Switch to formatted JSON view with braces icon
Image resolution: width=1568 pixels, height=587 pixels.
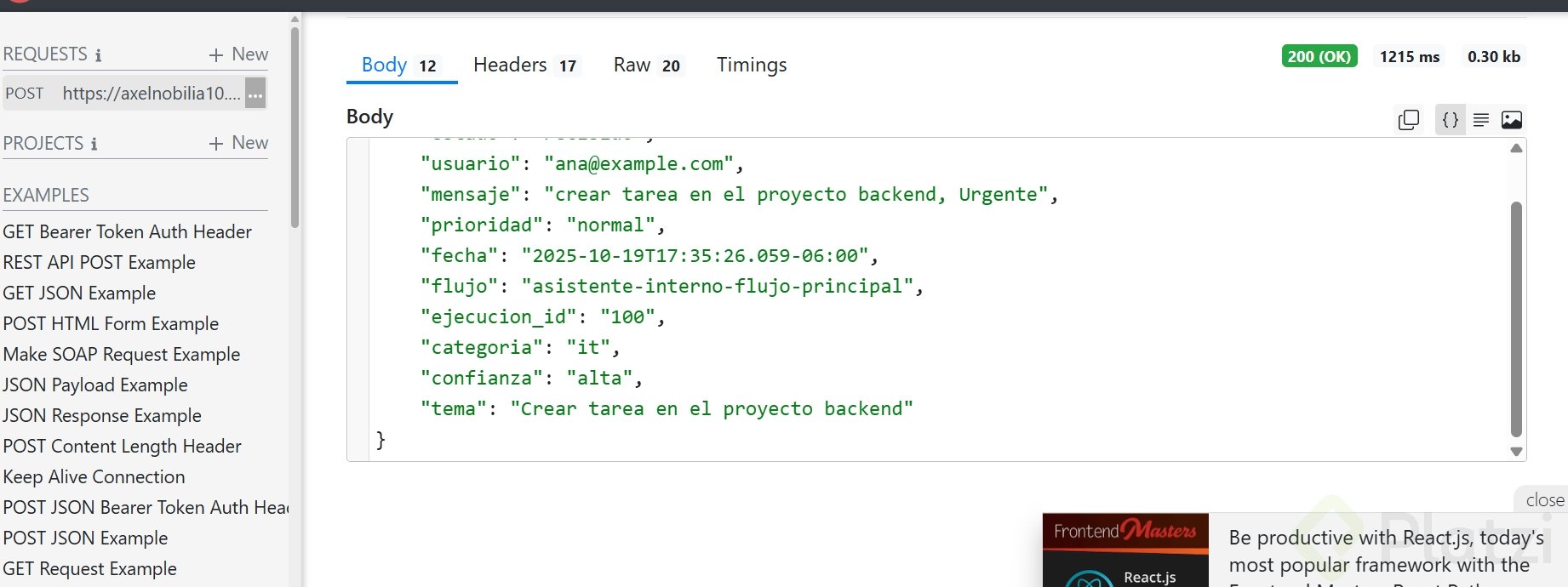coord(1451,120)
